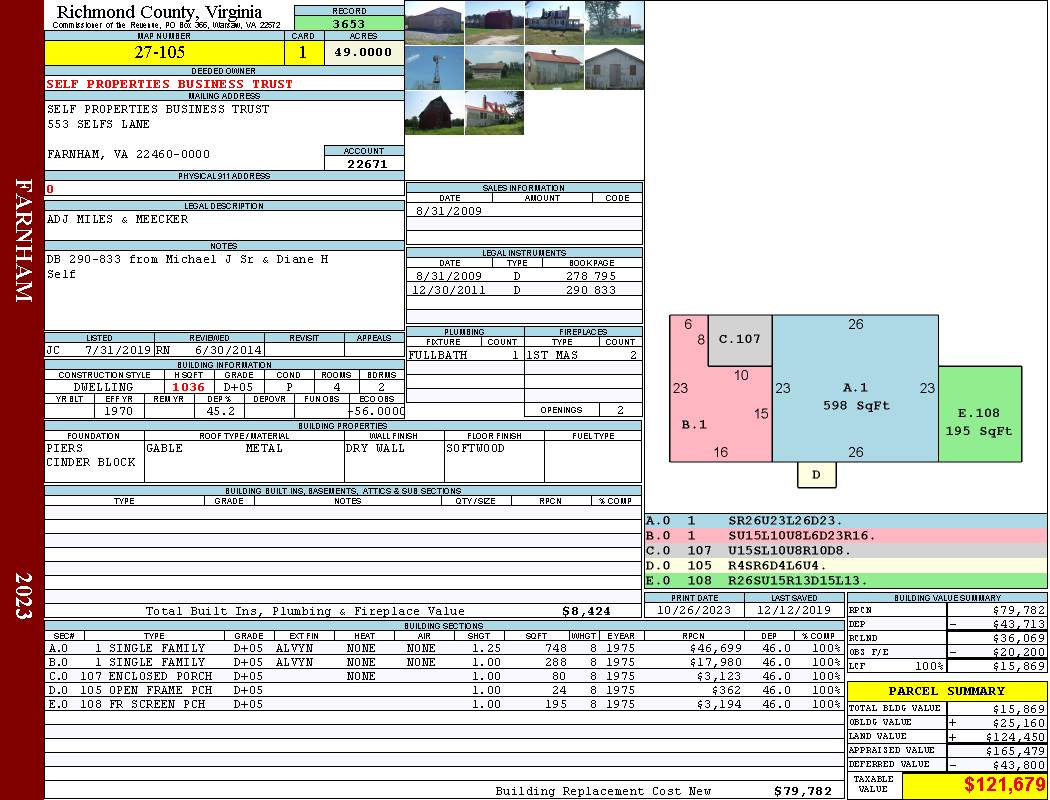This screenshot has height=800, width=1050.
Task: Click the FULLBATH plumbing fixture row
Action: [x=465, y=355]
